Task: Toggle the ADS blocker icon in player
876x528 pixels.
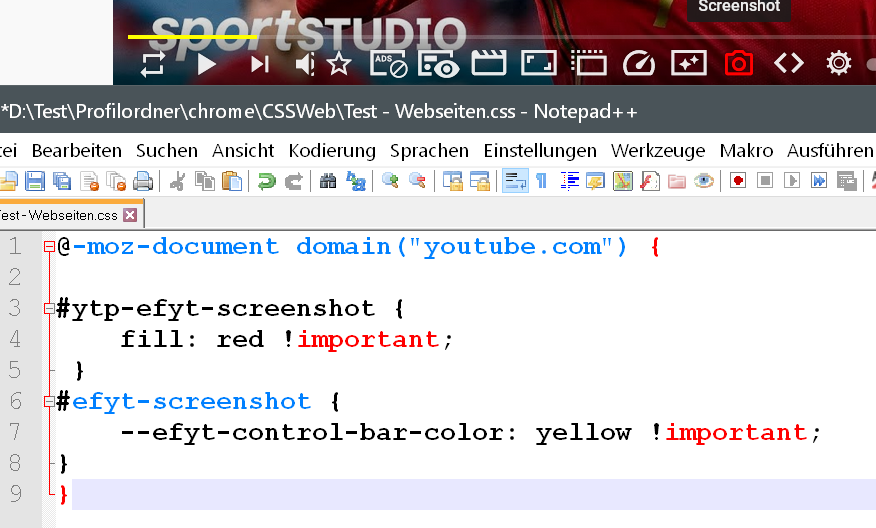Action: click(x=389, y=64)
